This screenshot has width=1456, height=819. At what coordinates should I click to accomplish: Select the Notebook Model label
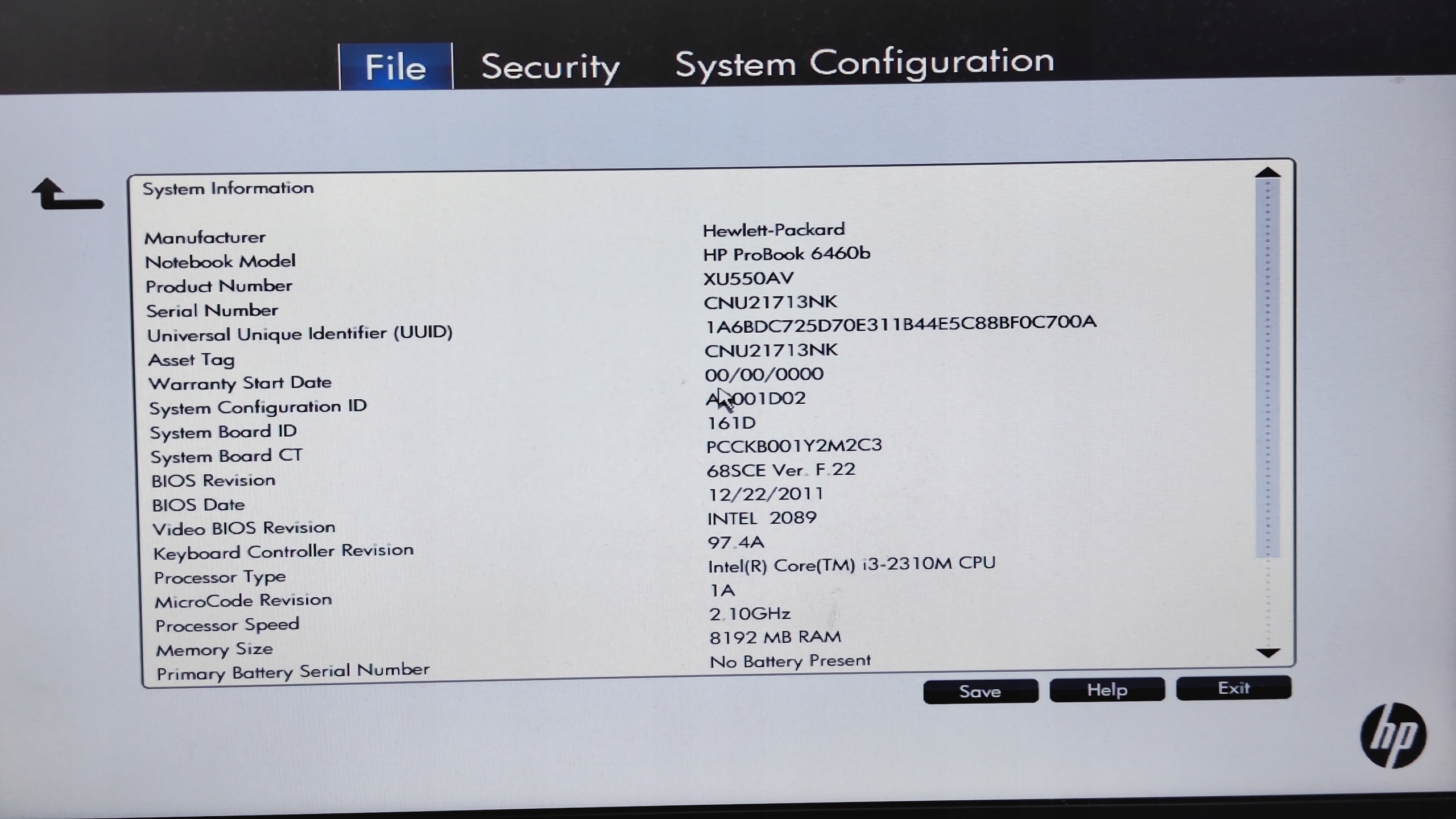tap(221, 262)
